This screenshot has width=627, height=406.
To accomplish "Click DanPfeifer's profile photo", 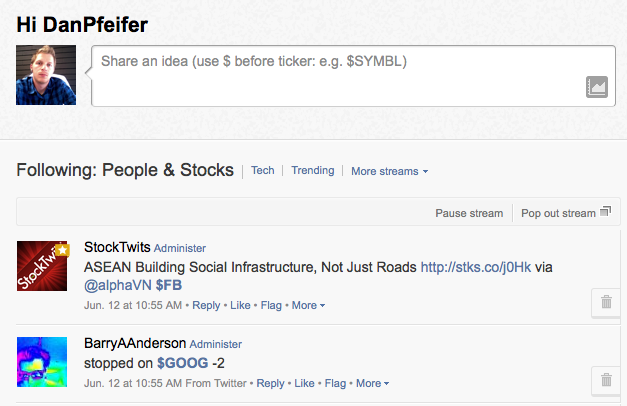I will [x=46, y=75].
